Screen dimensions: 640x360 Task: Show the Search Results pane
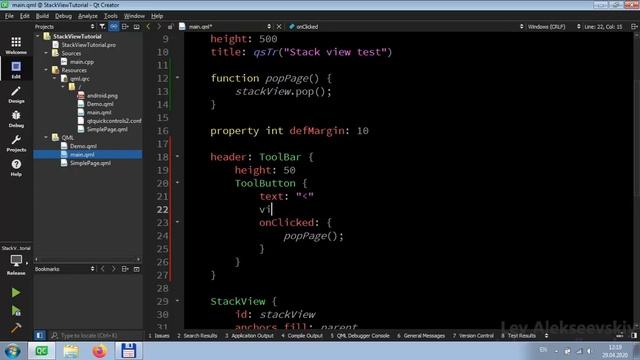(197, 336)
